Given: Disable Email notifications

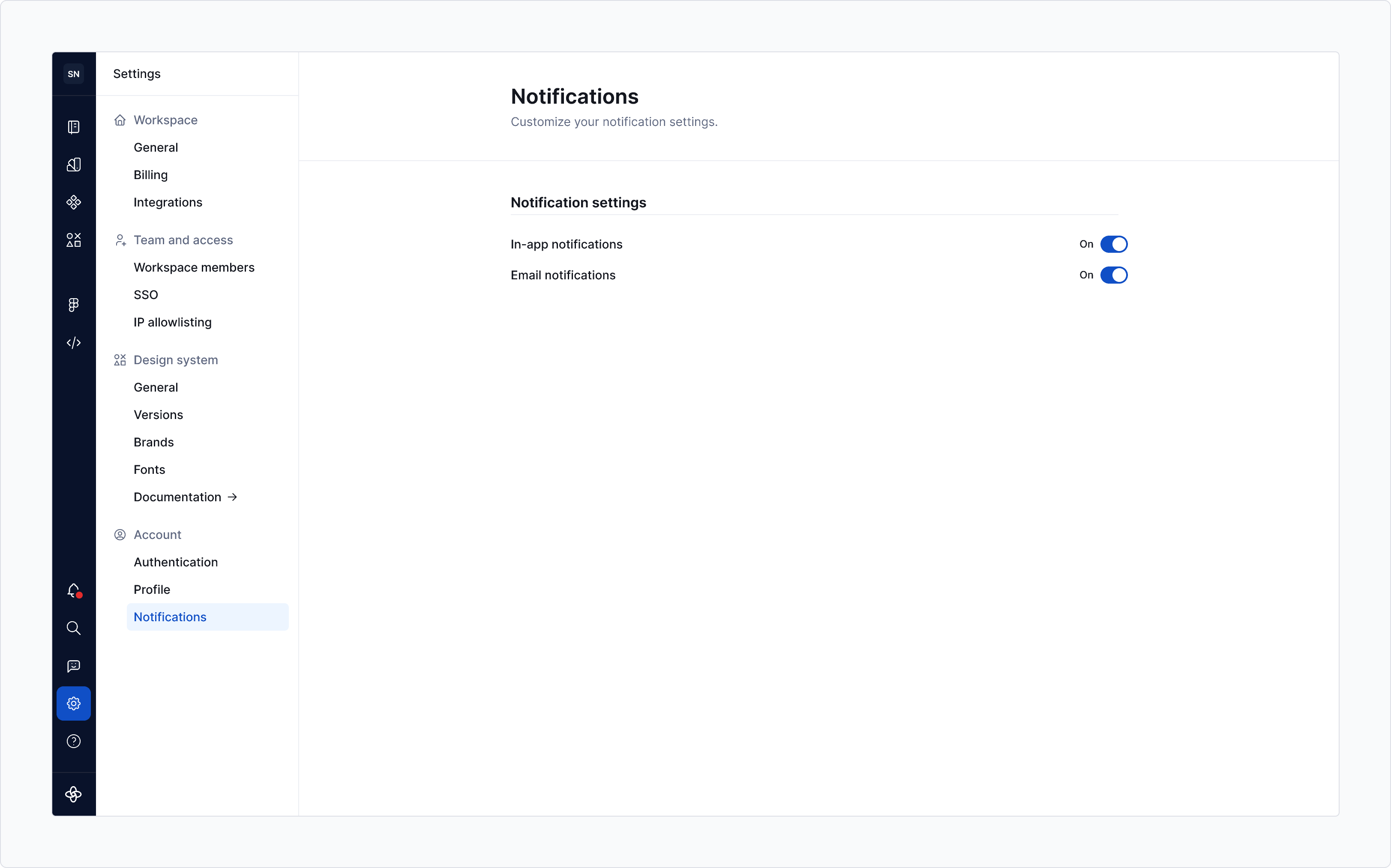Looking at the screenshot, I should click(1114, 275).
